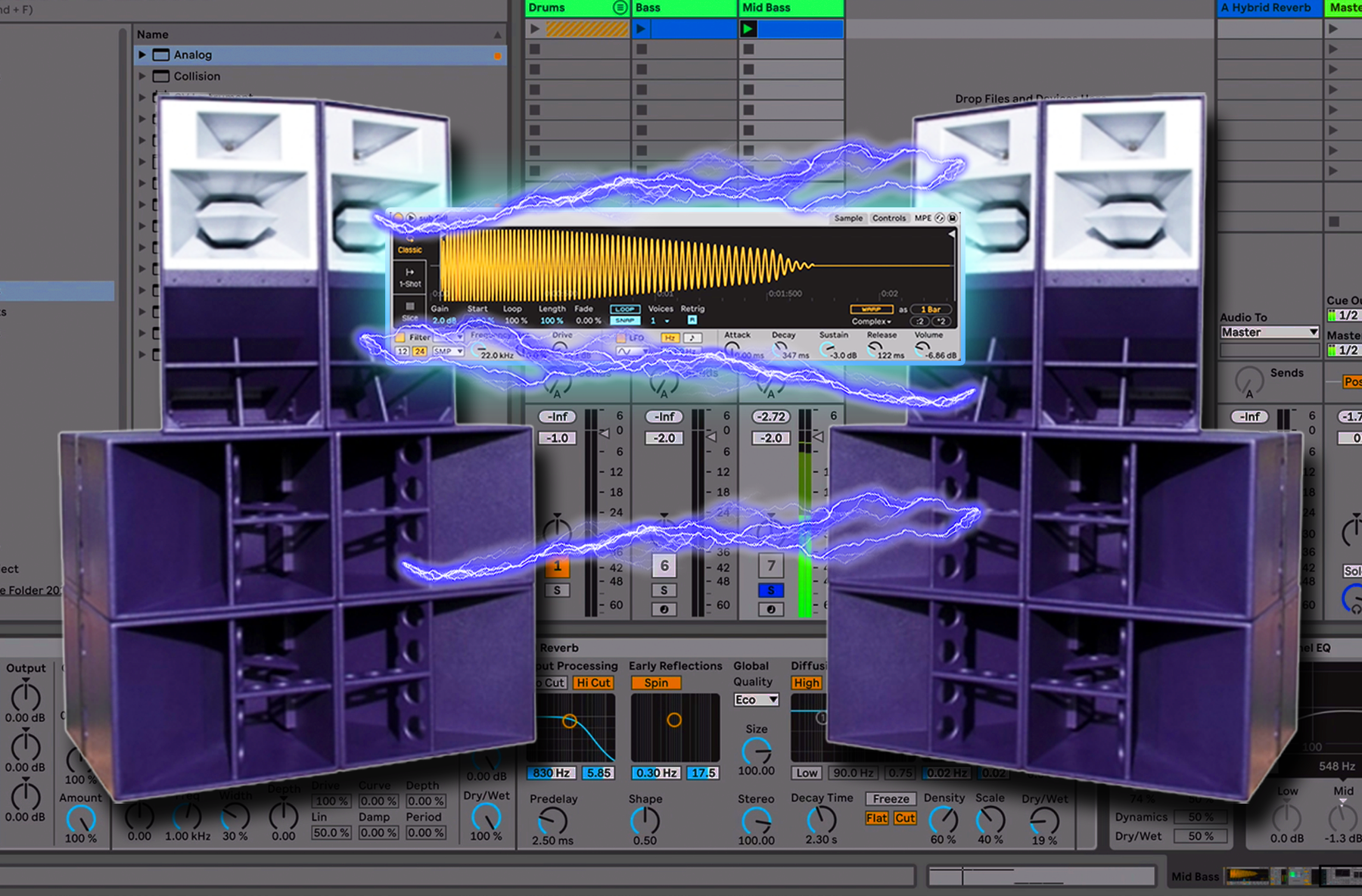The width and height of the screenshot is (1362, 896).
Task: Switch LFO rate to note sync
Action: coord(692,338)
